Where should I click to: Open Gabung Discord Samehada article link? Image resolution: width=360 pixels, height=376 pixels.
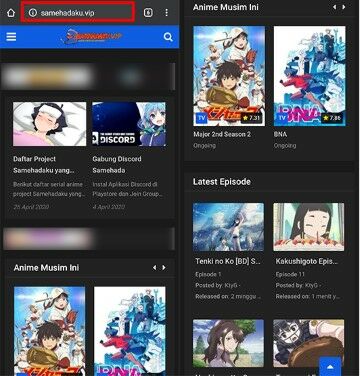[117, 165]
